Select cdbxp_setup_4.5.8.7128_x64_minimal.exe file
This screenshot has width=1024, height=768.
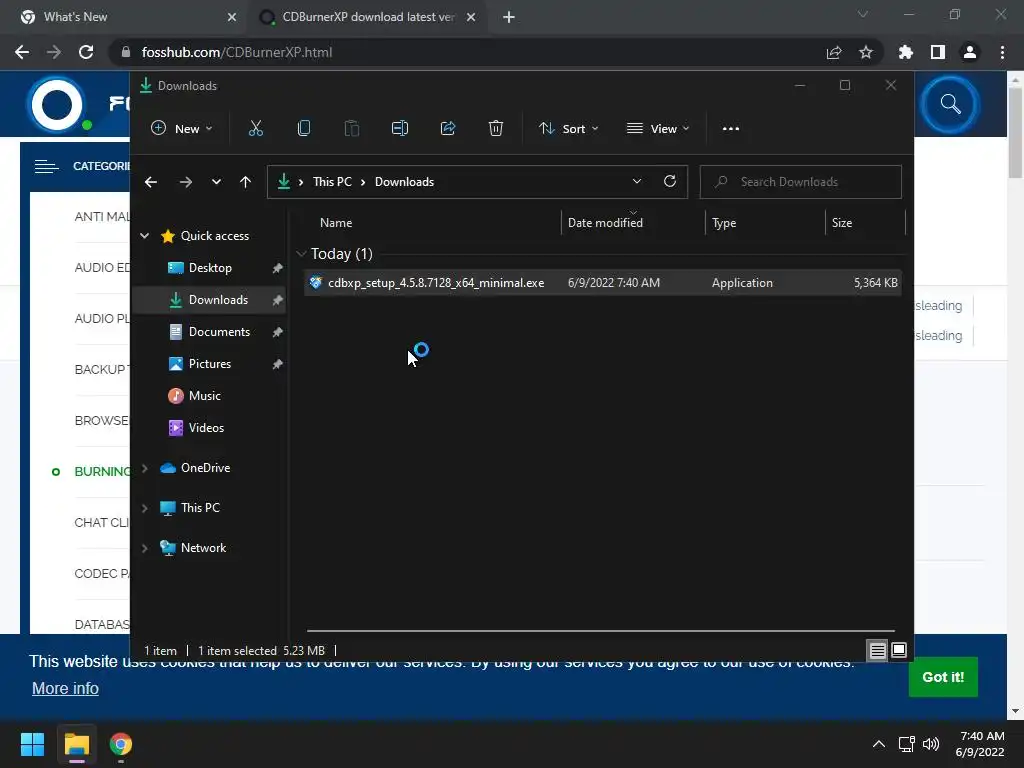point(603,283)
